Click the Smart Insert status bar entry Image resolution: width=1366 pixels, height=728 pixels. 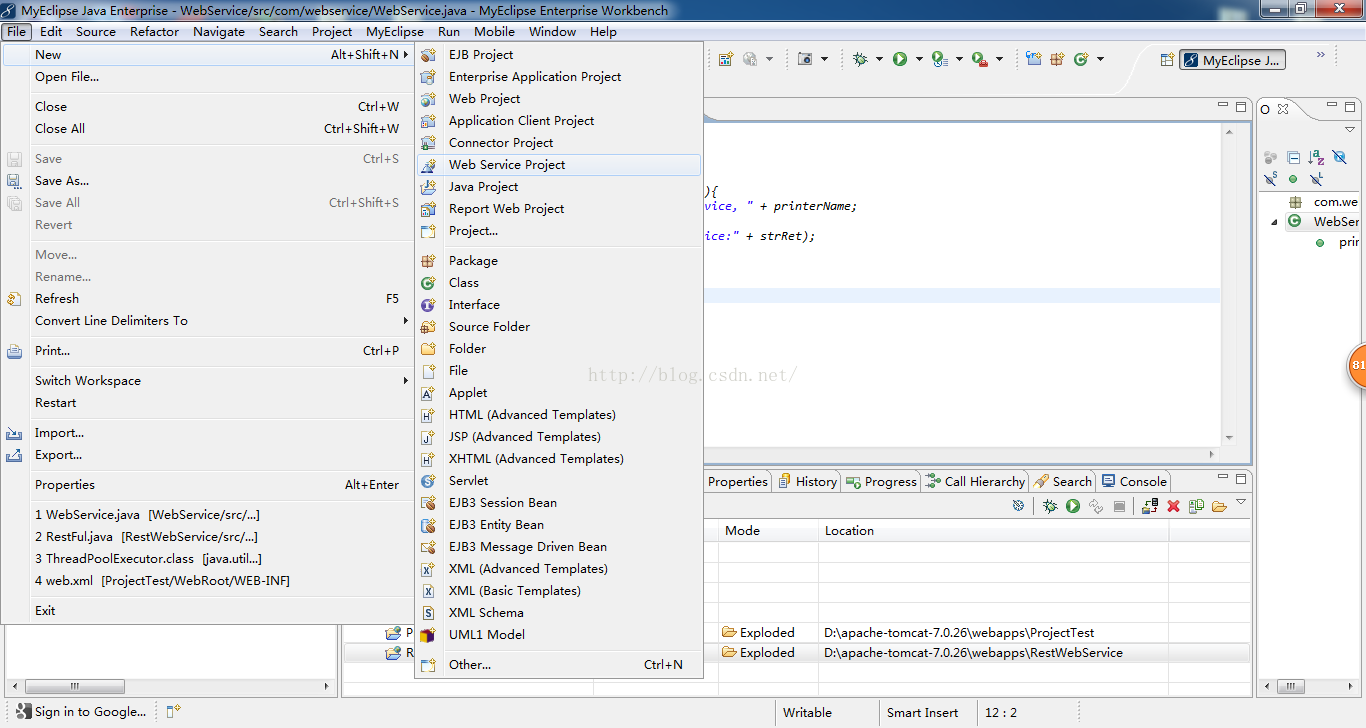[x=922, y=713]
